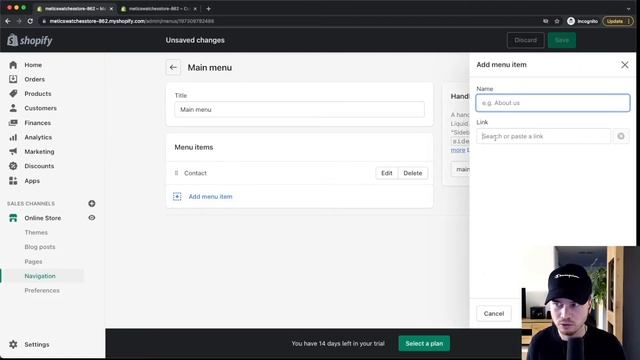Viewport: 640px width, 360px height.
Task: Cancel adding the menu item
Action: click(494, 313)
